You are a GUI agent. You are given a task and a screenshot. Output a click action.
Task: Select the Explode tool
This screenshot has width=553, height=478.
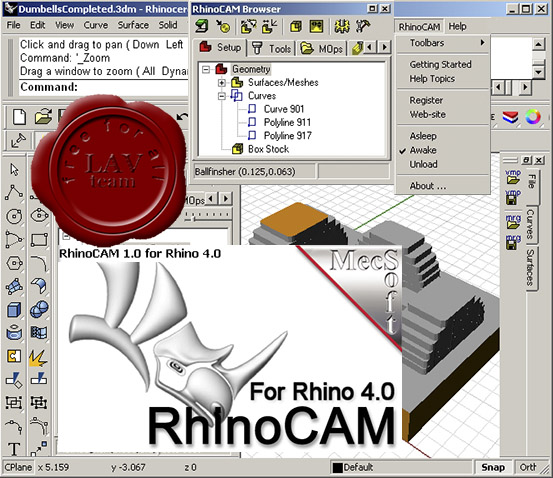click(x=38, y=357)
